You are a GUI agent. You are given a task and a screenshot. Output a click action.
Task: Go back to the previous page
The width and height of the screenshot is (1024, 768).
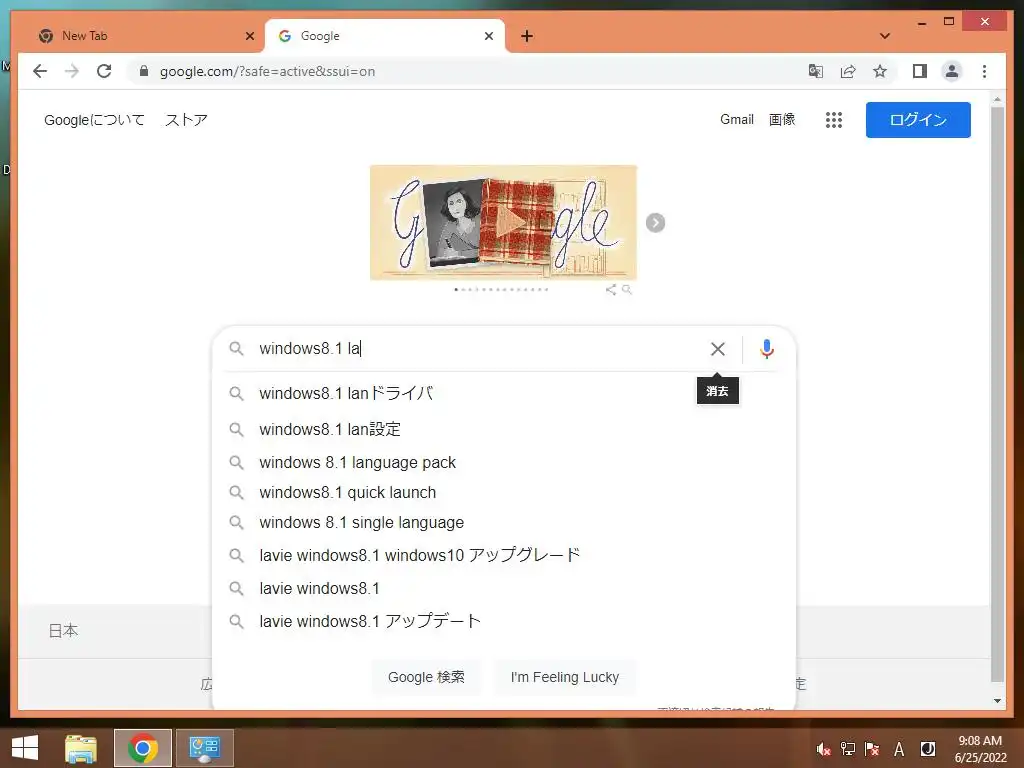pyautogui.click(x=40, y=71)
